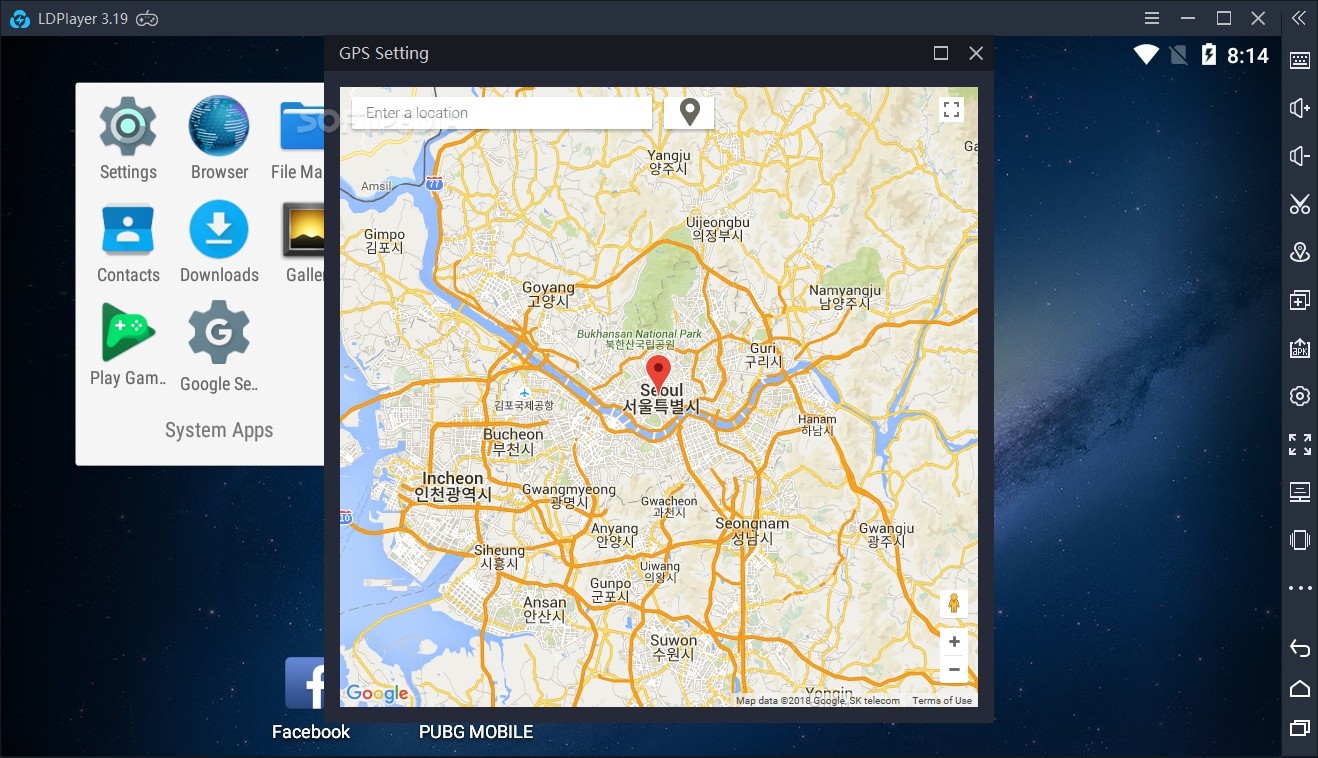Open LDPlayer settings gear in sidebar
1318x758 pixels.
coord(1299,396)
